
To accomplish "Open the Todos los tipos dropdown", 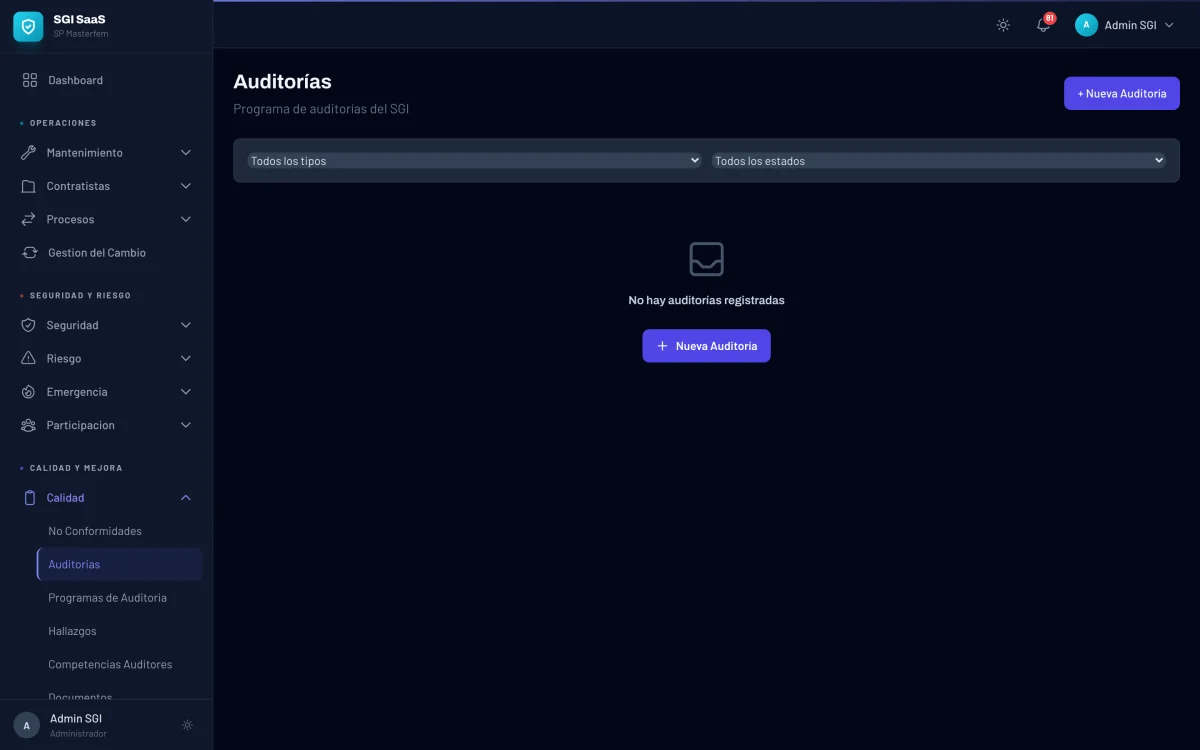I will point(471,160).
